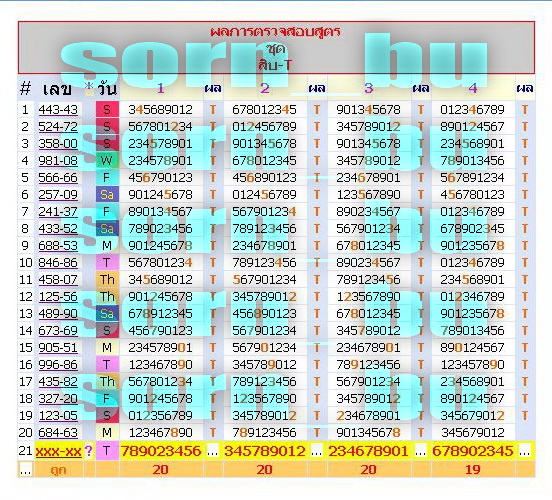The height and width of the screenshot is (500, 552).
Task: Click prediction 789023456 in row 21
Action: coord(161,451)
